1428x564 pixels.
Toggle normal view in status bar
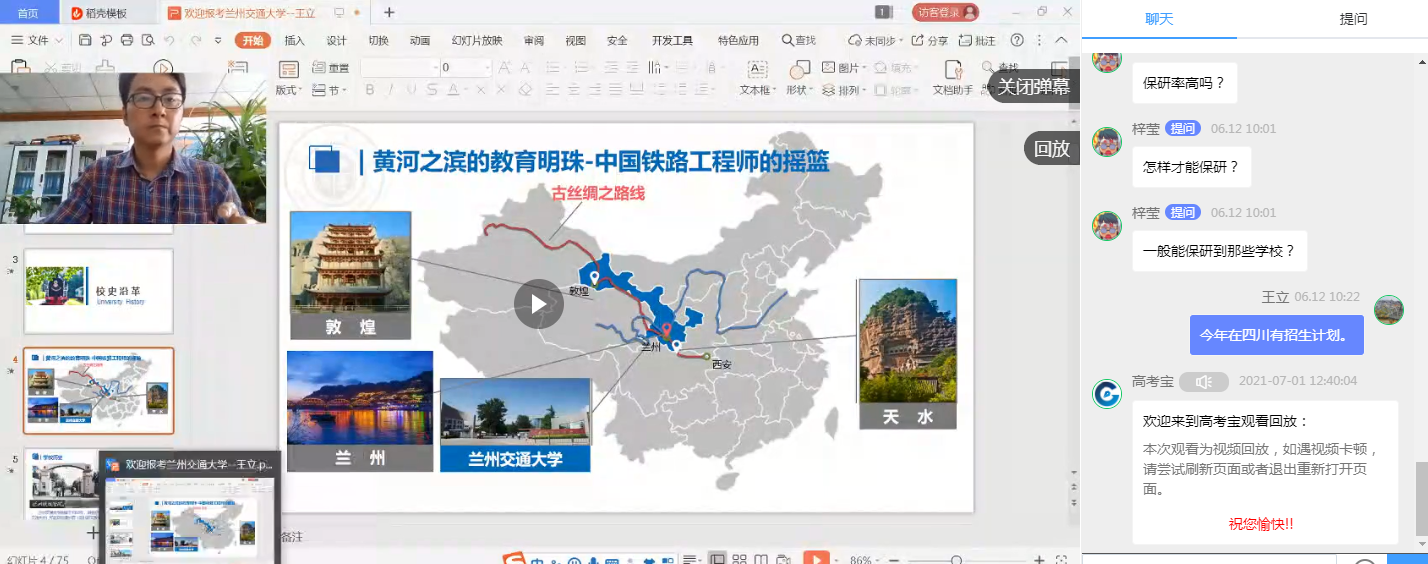point(717,560)
